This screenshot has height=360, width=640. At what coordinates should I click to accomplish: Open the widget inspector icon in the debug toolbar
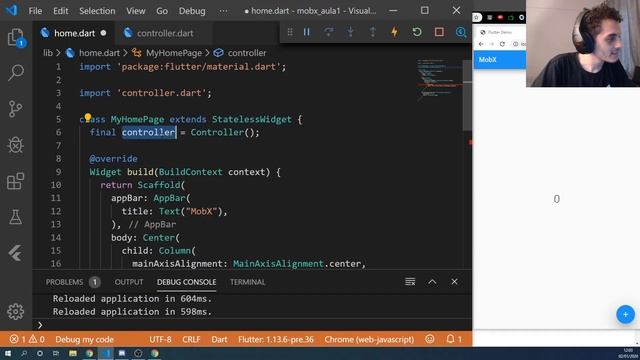click(461, 32)
